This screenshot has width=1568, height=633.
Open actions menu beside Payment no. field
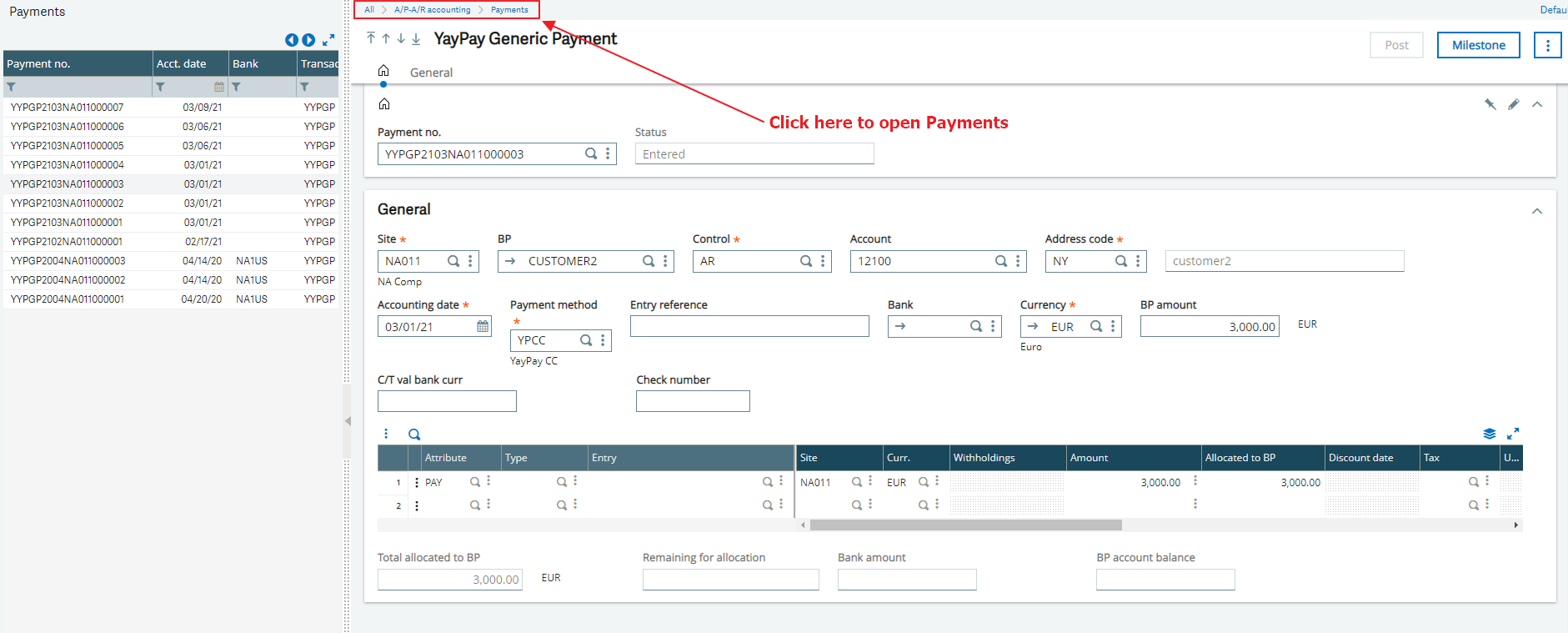point(608,153)
